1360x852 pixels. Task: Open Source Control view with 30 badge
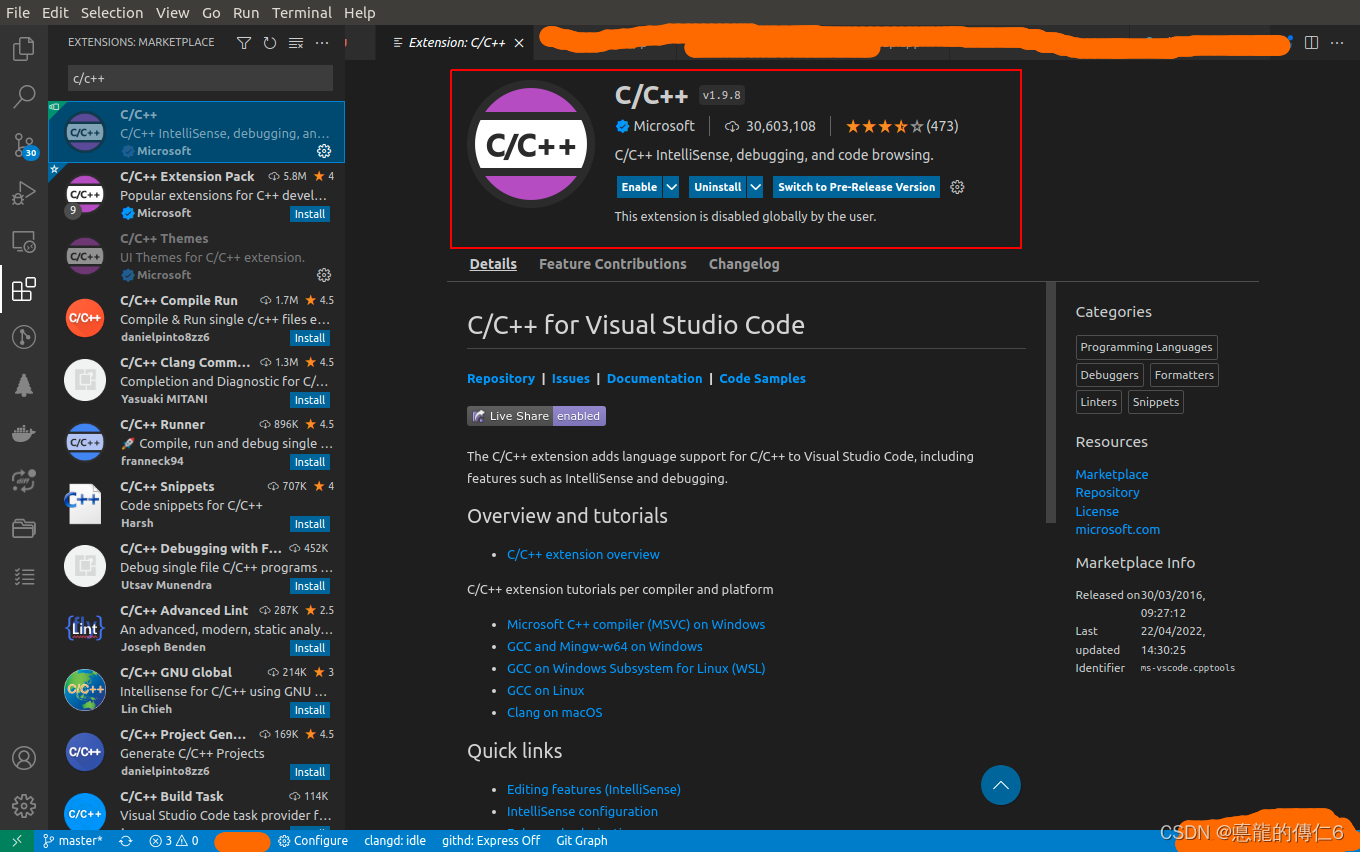click(24, 145)
